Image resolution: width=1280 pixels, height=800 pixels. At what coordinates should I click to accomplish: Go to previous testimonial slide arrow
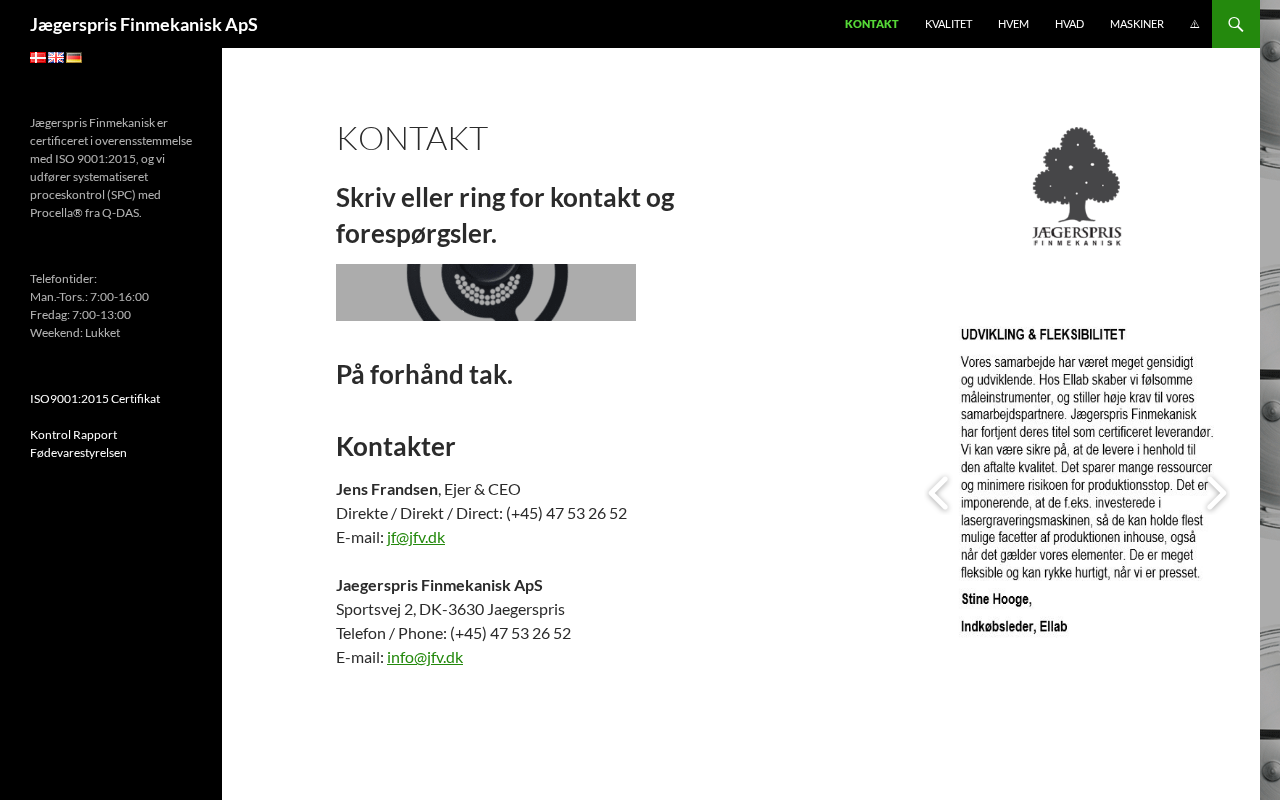tap(937, 493)
